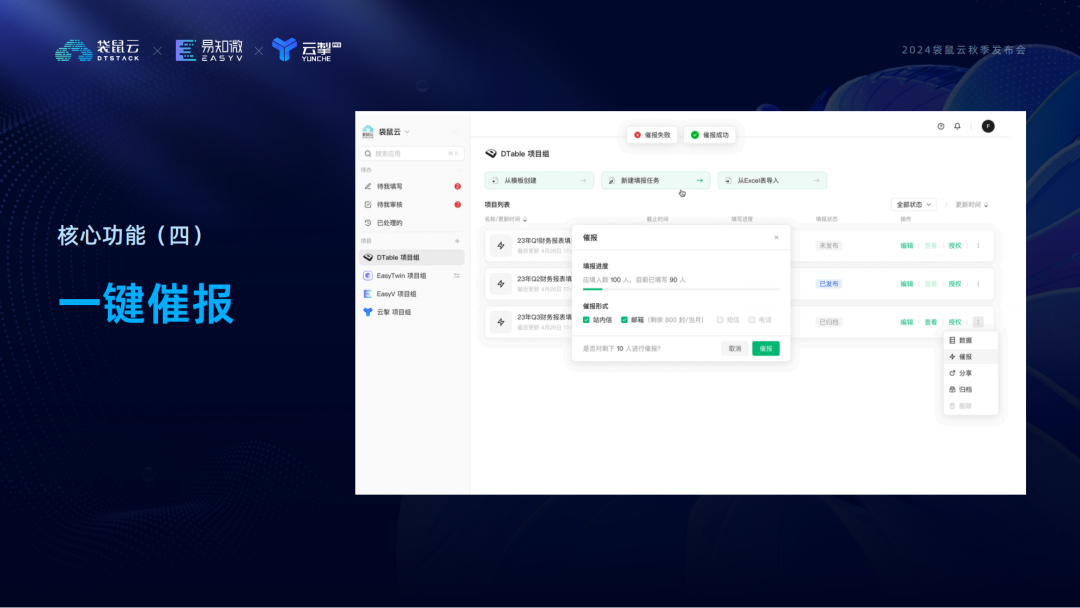Uncheck the 邮箱 checkbox
Screen dimensions: 1080x608
coord(623,319)
